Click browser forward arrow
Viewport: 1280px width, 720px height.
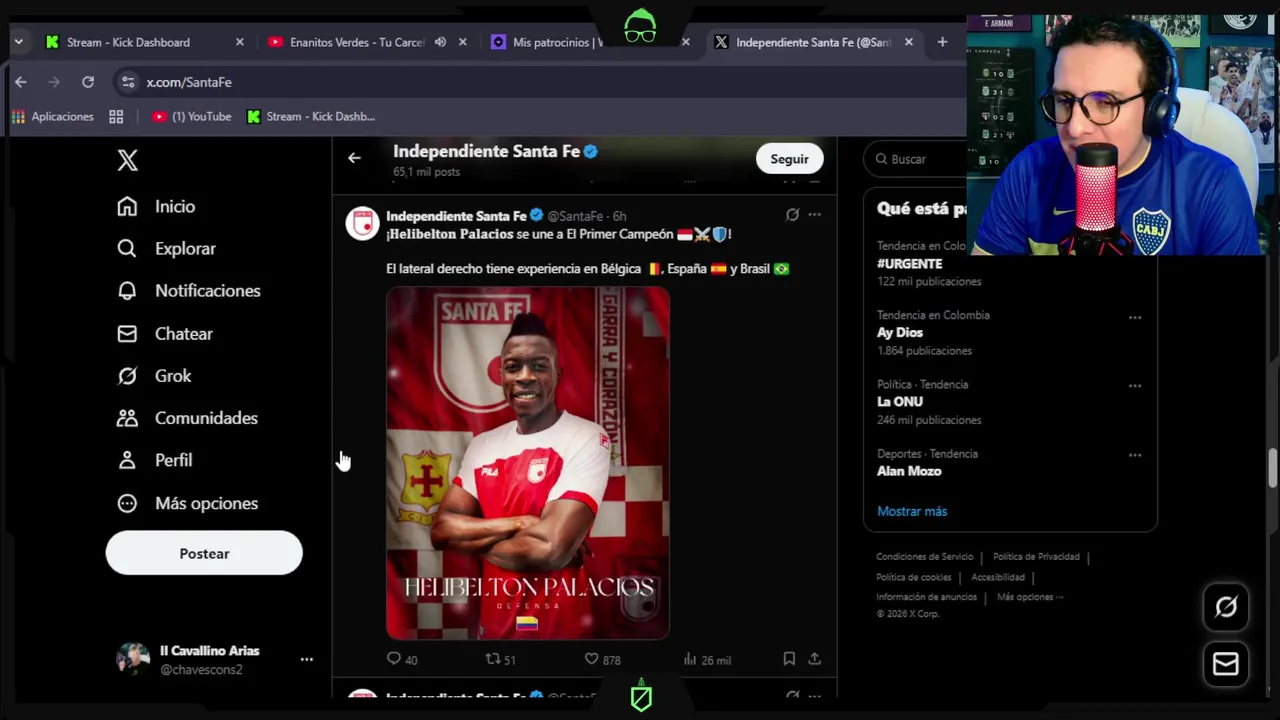coord(54,82)
